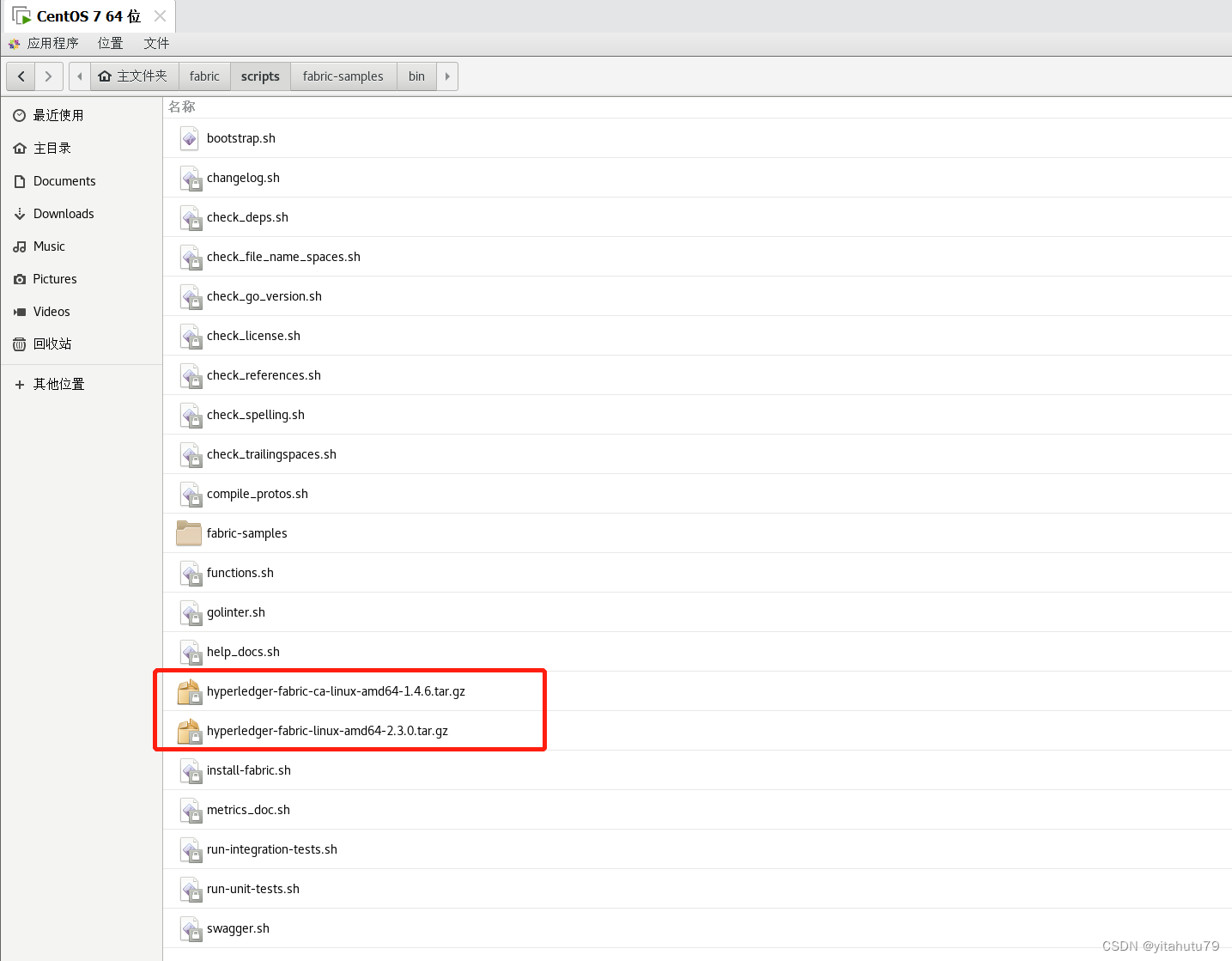1232x961 pixels.
Task: Open 回收站 in the sidebar
Action: (x=82, y=344)
